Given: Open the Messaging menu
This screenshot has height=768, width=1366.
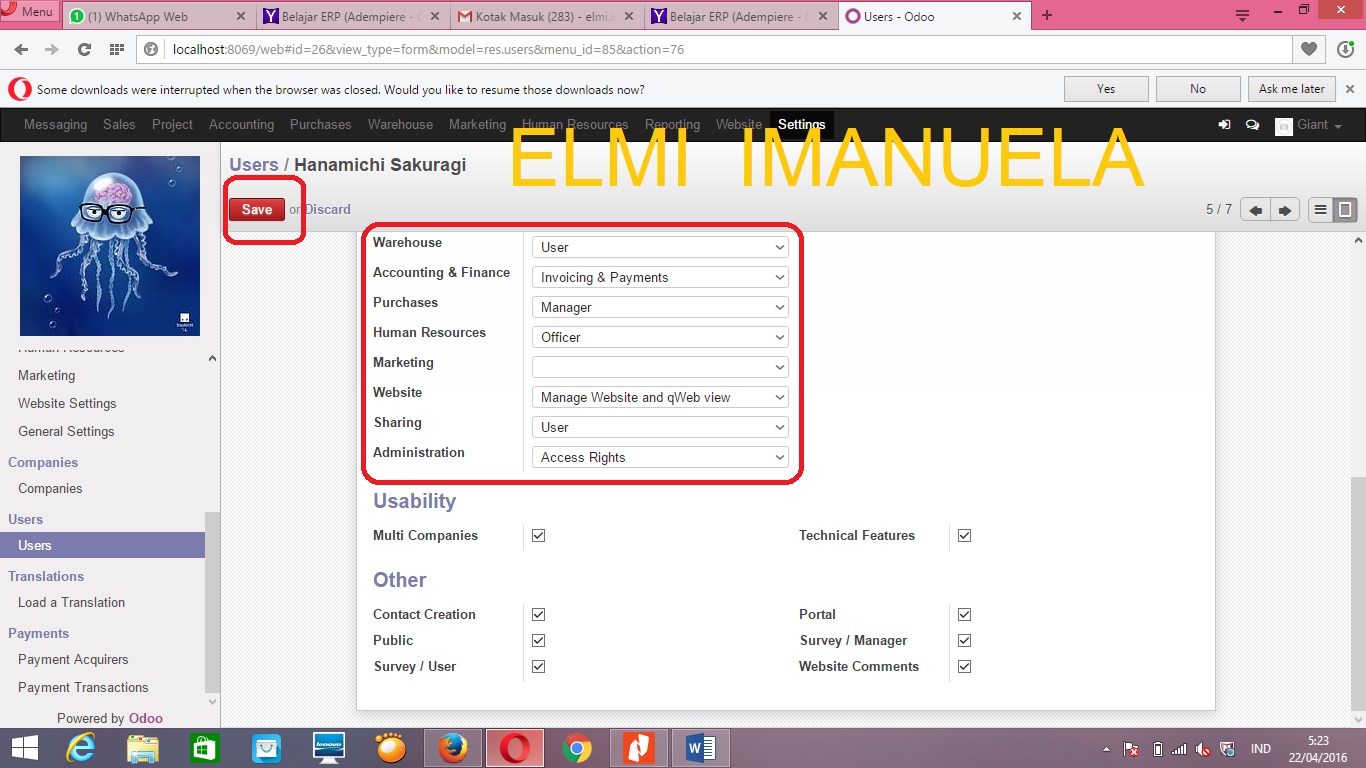Looking at the screenshot, I should coord(55,125).
